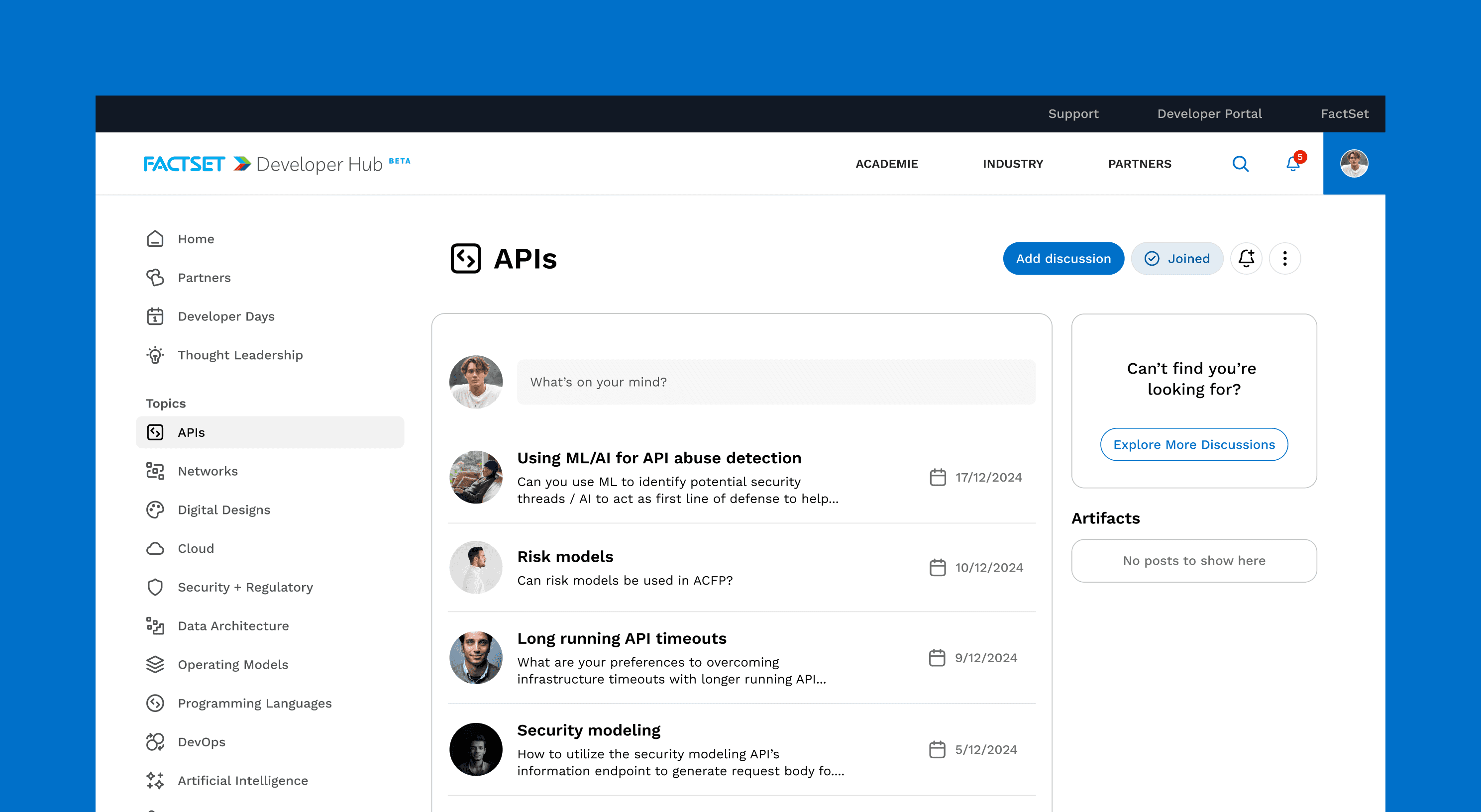Viewport: 1481px width, 812px height.
Task: Open the PARTNERS navigation menu
Action: [1140, 164]
